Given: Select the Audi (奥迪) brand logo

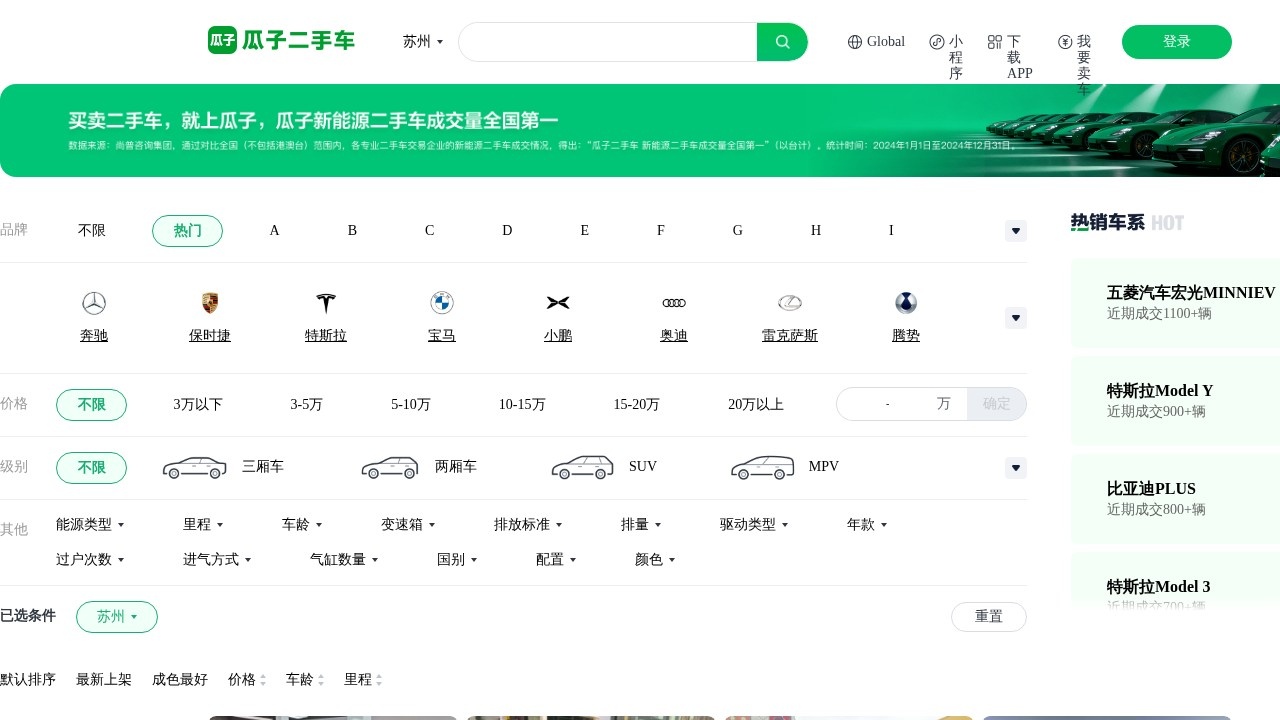Looking at the screenshot, I should pyautogui.click(x=673, y=303).
